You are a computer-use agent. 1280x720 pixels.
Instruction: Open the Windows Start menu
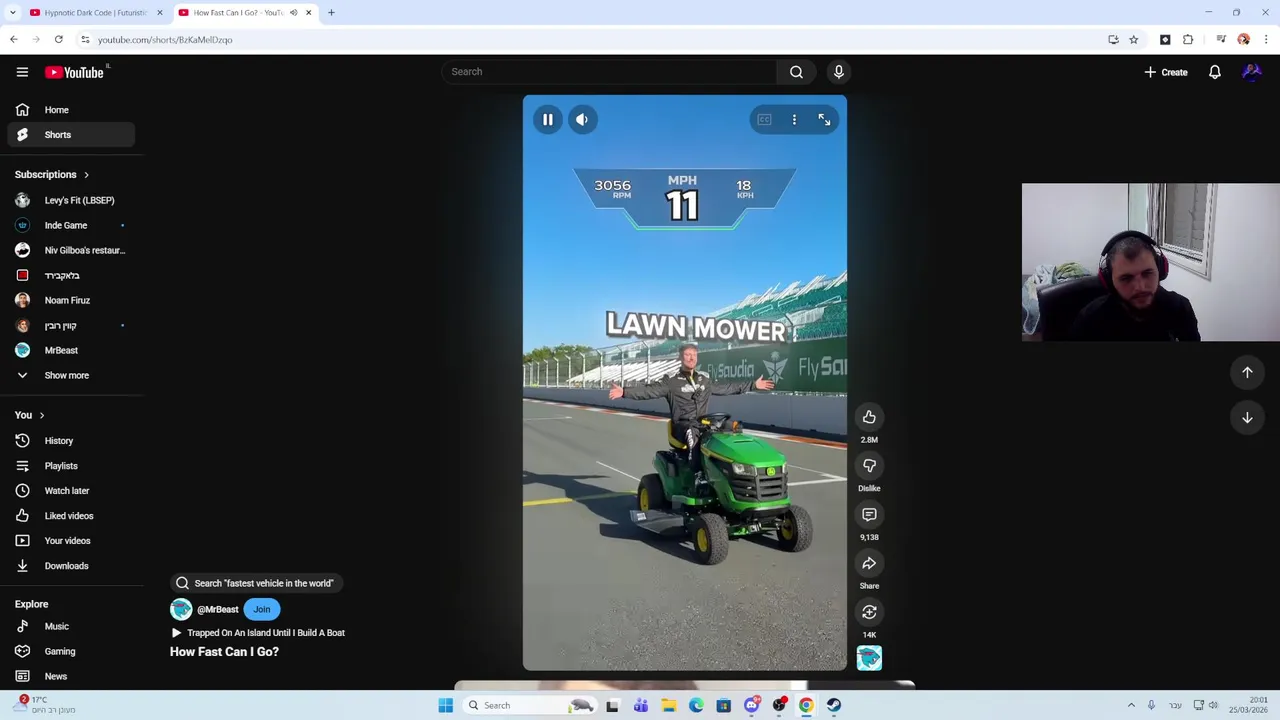click(x=446, y=705)
